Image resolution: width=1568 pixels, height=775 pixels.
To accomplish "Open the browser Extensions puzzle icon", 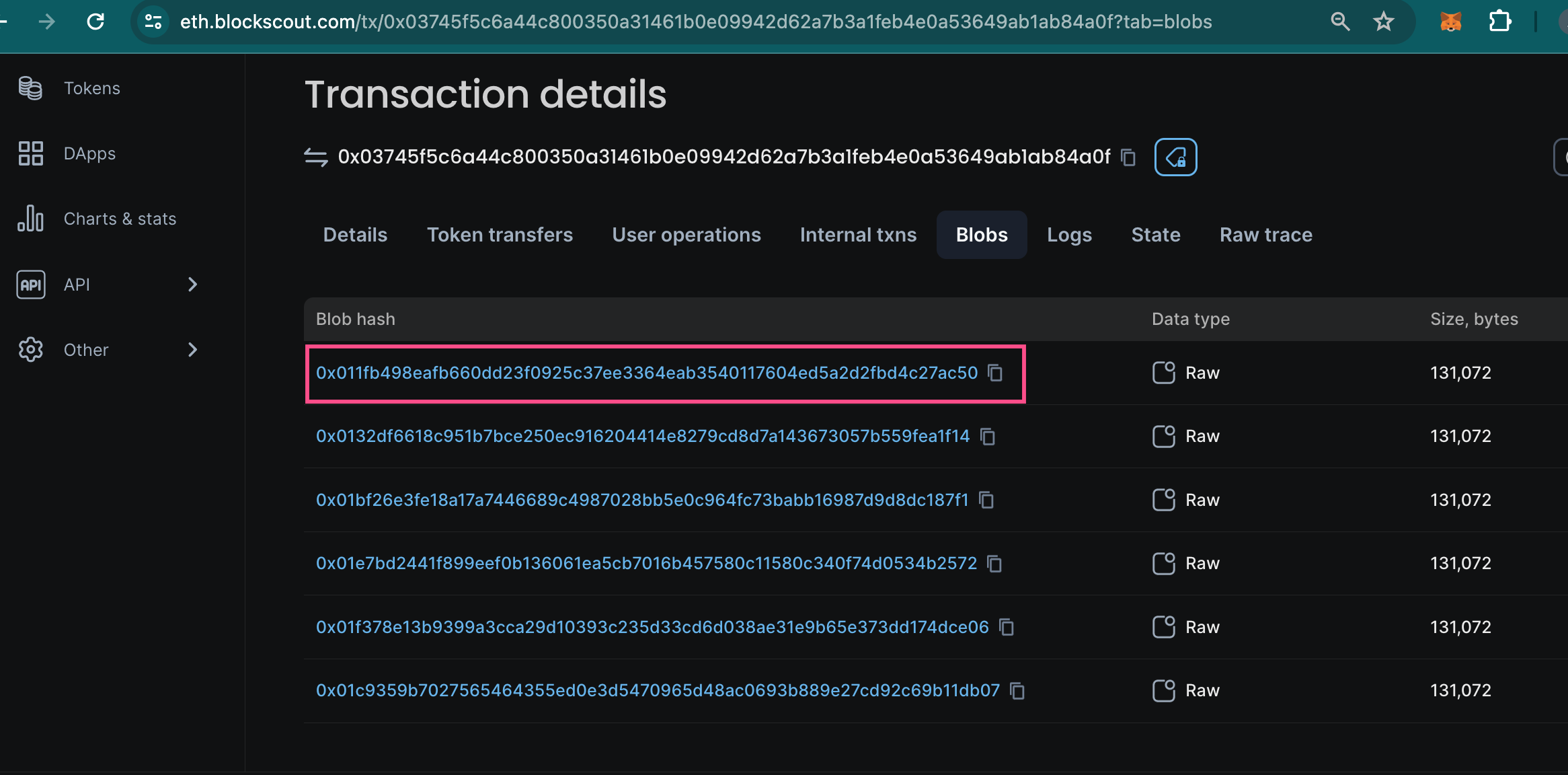I will 1499,22.
